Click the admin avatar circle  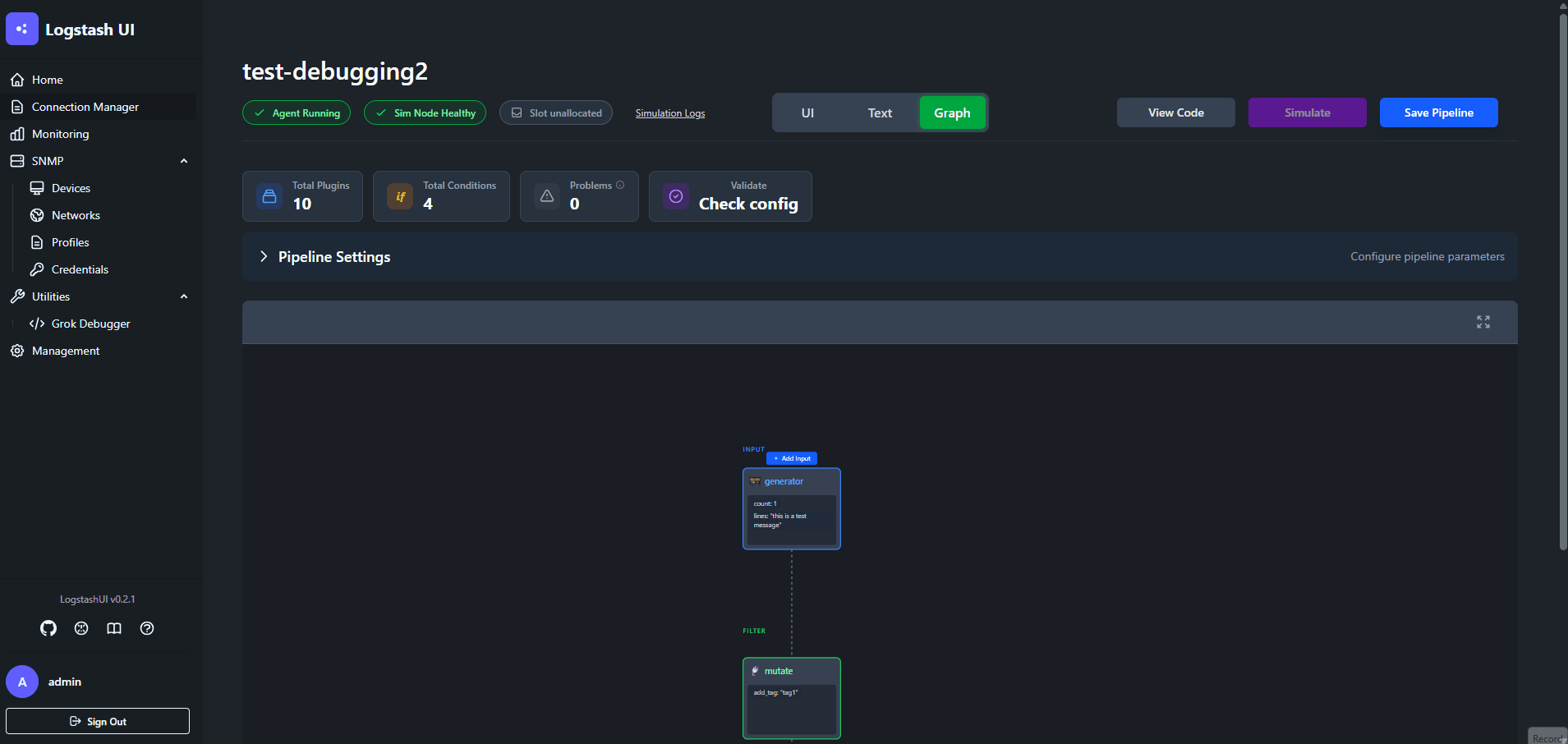(x=22, y=682)
